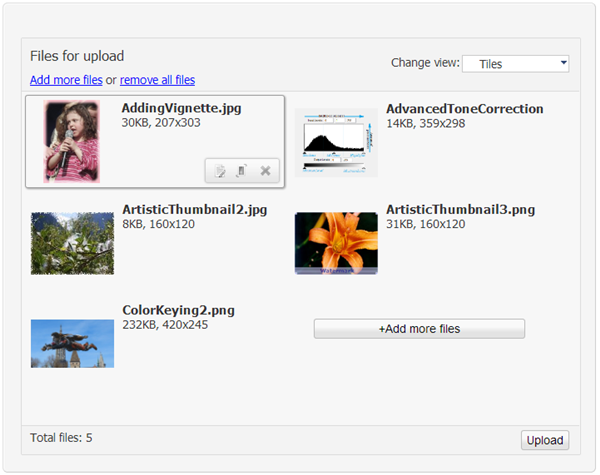
Task: Open the Change view Tiles dropdown
Action: pyautogui.click(x=515, y=64)
